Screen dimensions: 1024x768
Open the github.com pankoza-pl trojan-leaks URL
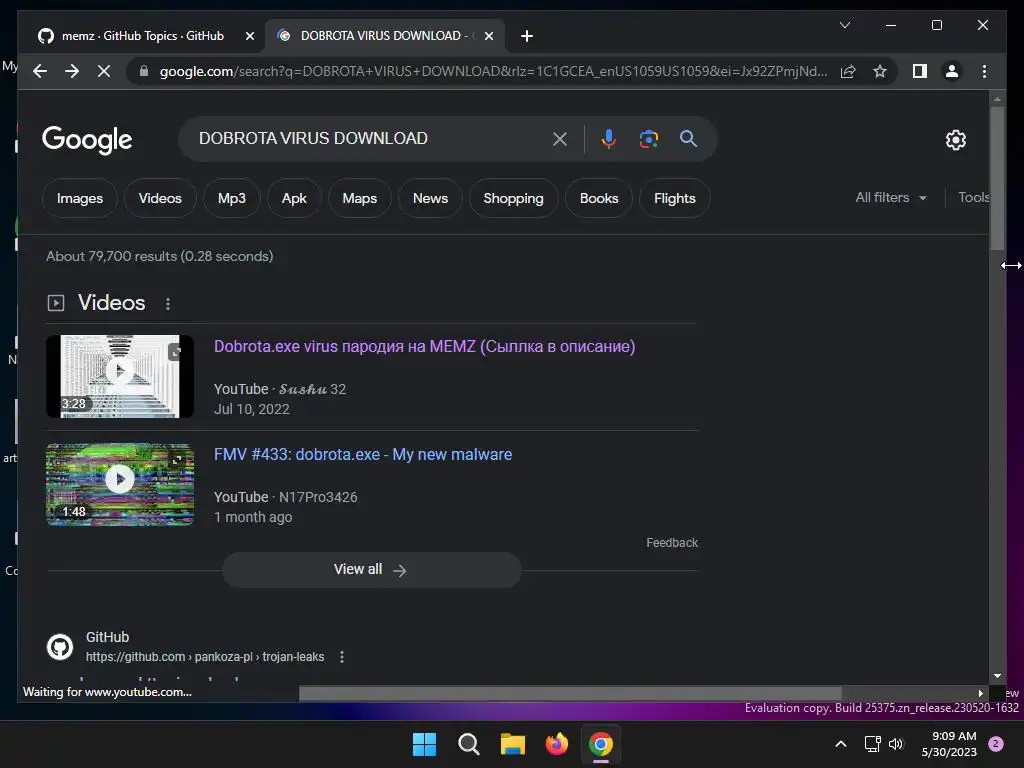tap(205, 657)
